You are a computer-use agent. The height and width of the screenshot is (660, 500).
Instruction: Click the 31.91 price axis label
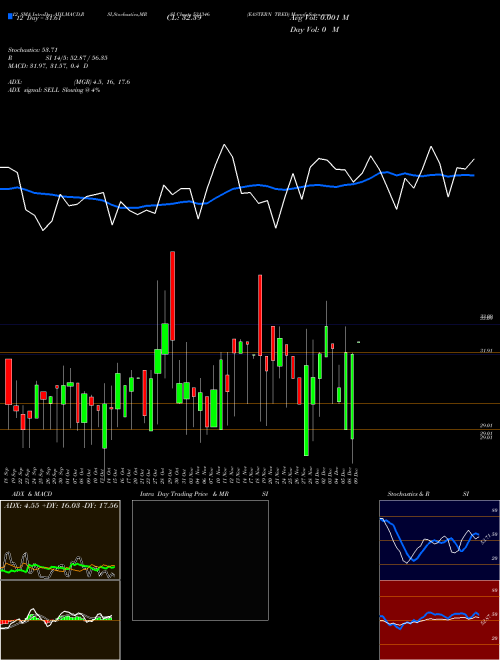[486, 350]
